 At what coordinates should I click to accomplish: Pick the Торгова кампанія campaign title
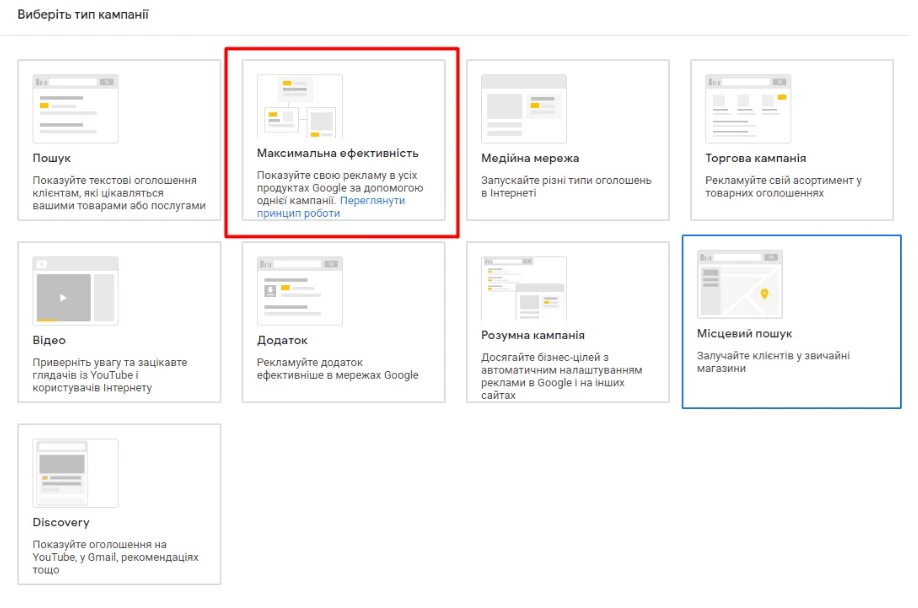pyautogui.click(x=755, y=159)
